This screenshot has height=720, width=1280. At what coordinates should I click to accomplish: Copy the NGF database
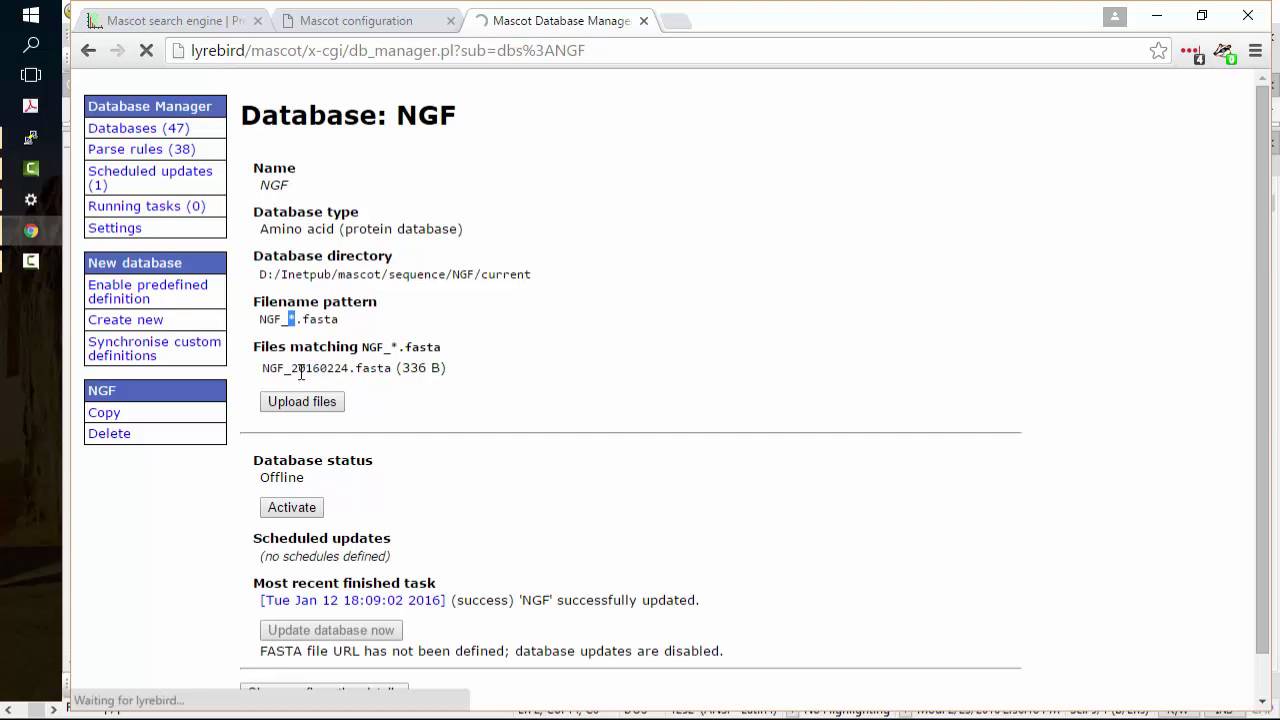click(x=104, y=412)
